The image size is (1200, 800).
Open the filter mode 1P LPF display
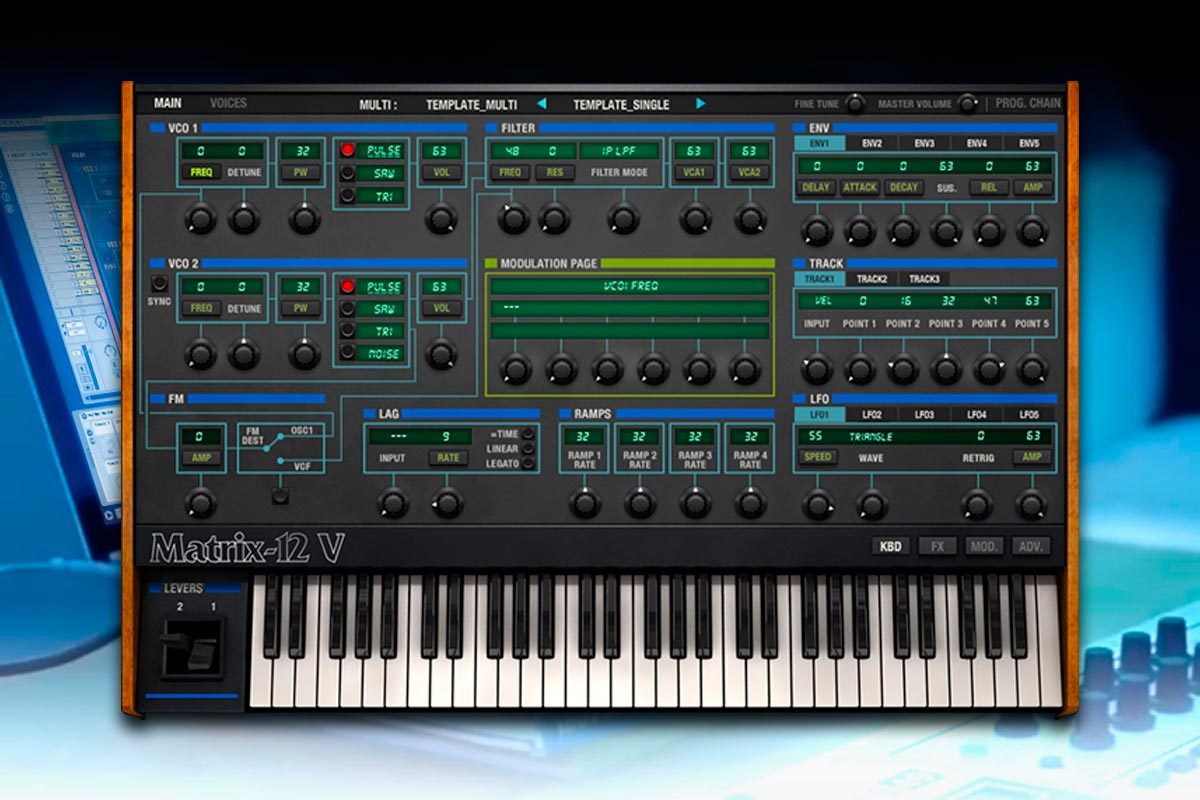point(619,151)
